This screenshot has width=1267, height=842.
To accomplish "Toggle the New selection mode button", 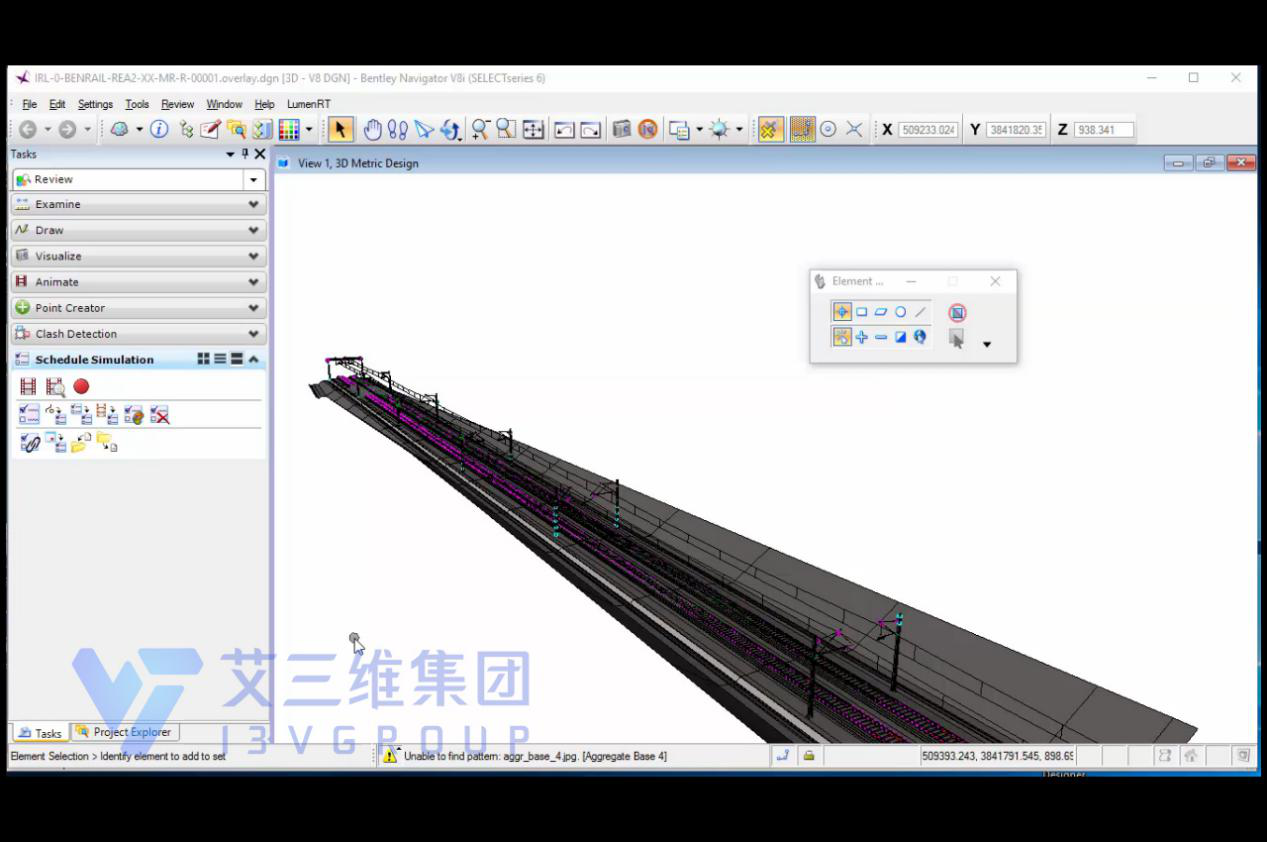I will (842, 337).
